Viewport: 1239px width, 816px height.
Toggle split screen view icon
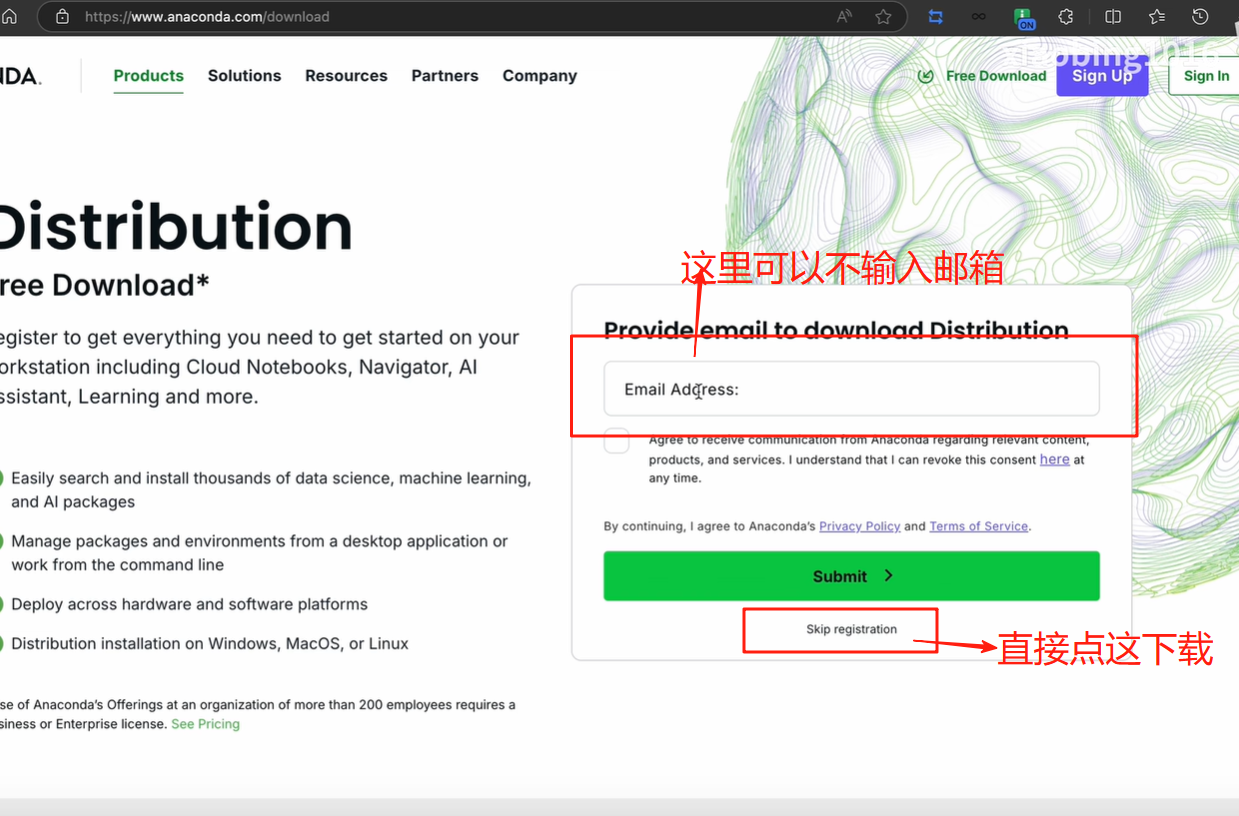coord(1113,16)
